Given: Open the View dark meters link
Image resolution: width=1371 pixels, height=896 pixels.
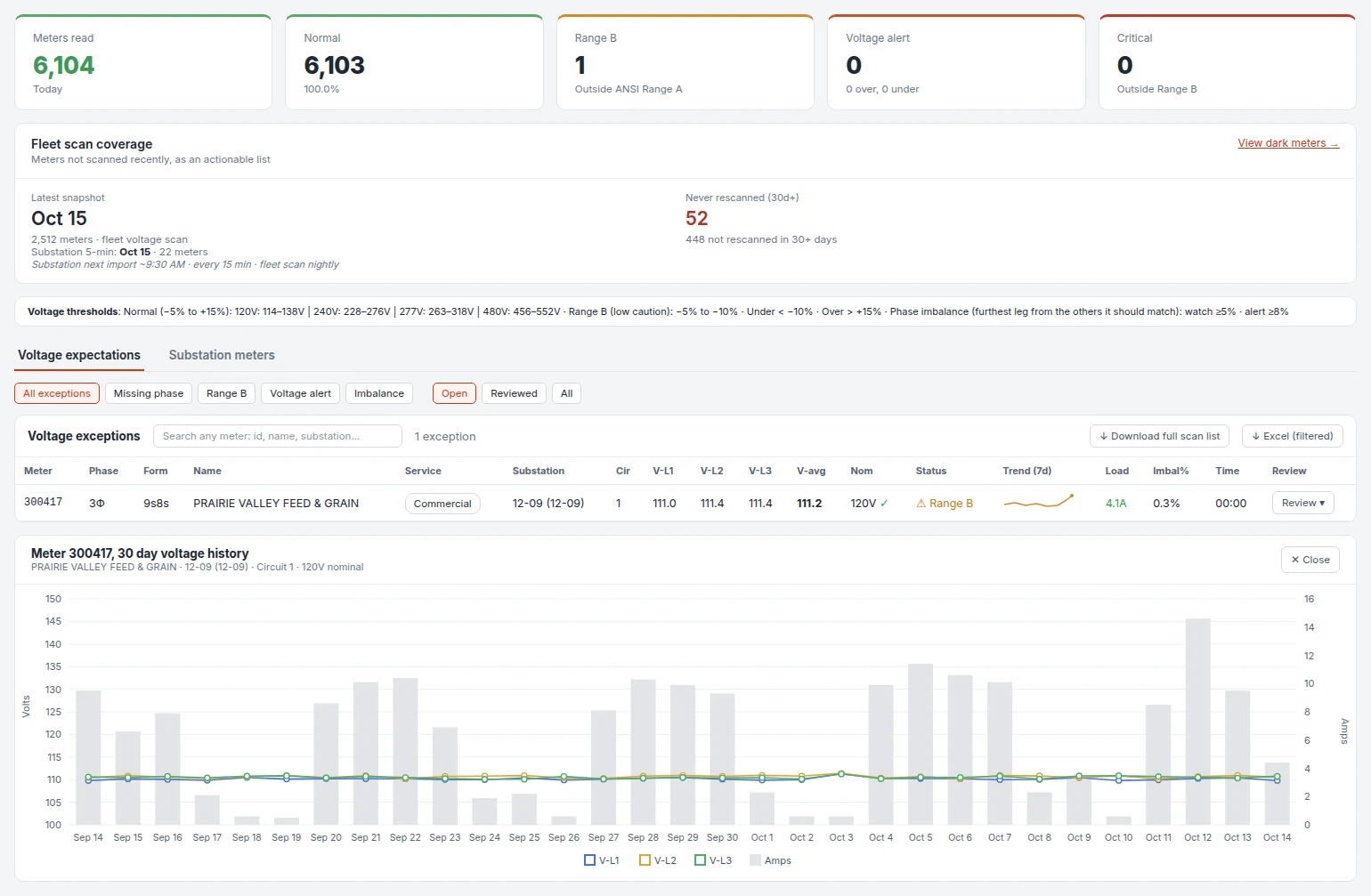Looking at the screenshot, I should [x=1288, y=143].
